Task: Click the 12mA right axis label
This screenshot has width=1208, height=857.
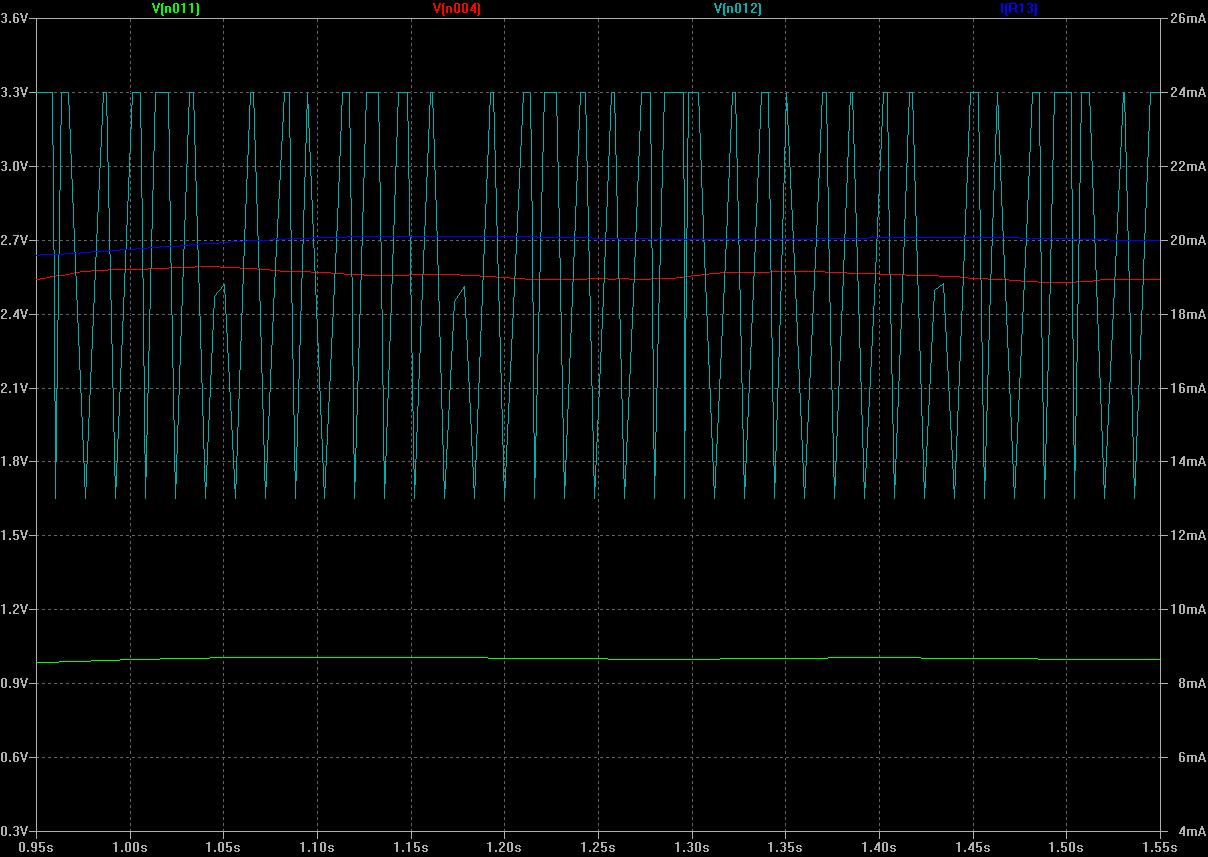Action: pyautogui.click(x=1186, y=536)
